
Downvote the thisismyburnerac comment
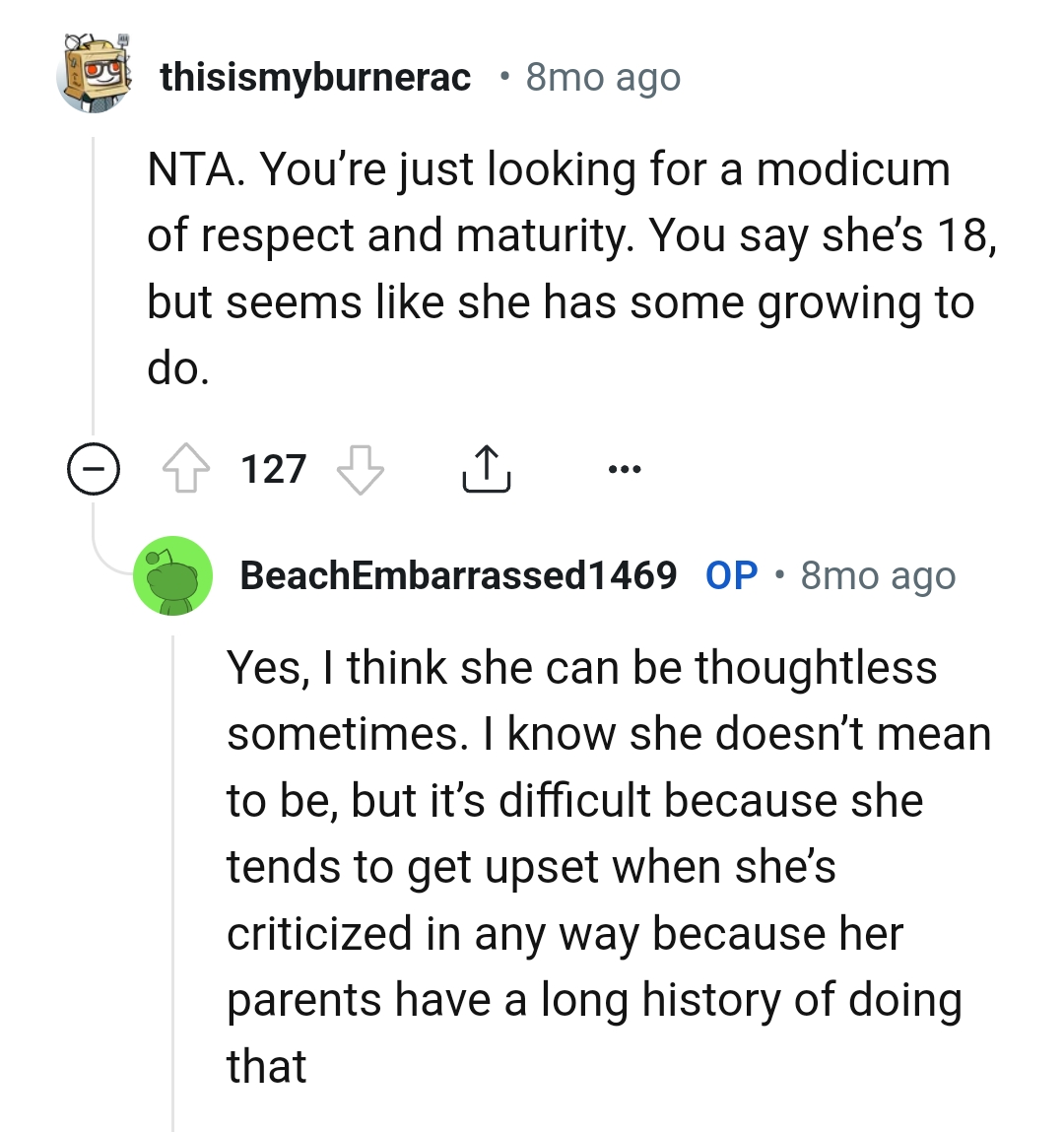[360, 469]
